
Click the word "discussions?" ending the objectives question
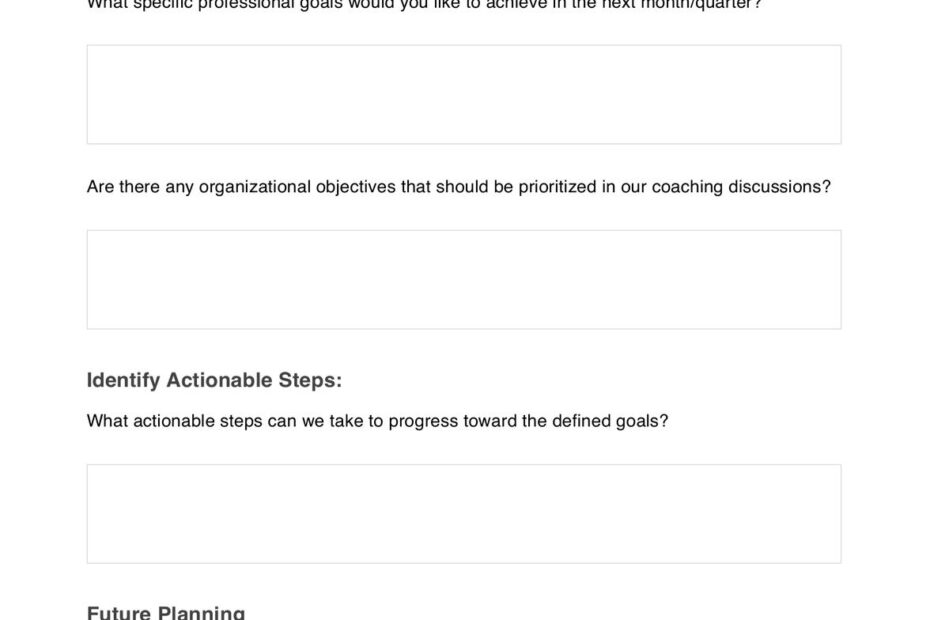[x=779, y=187]
